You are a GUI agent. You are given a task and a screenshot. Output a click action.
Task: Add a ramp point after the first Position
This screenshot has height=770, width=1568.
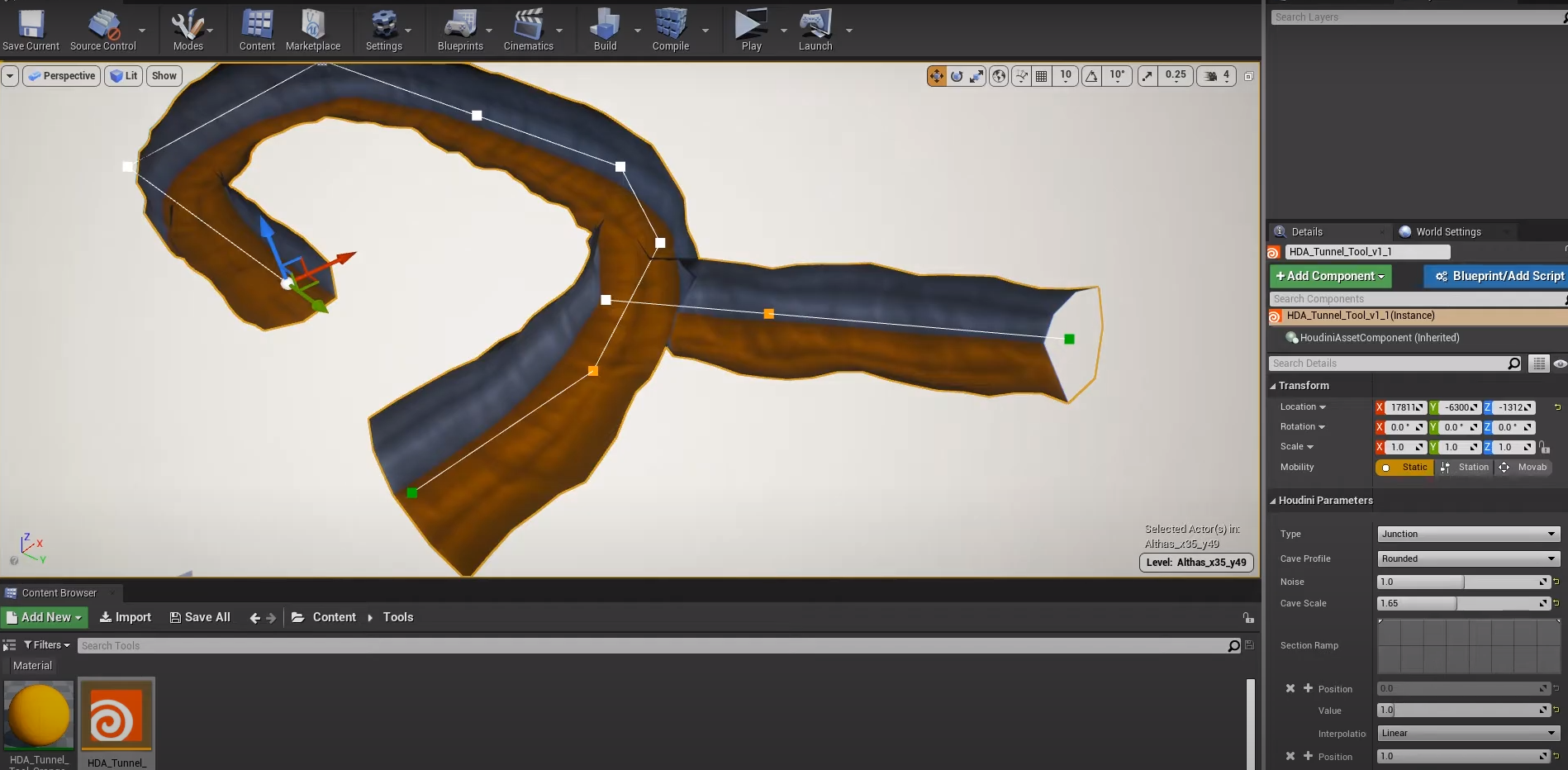click(x=1308, y=688)
